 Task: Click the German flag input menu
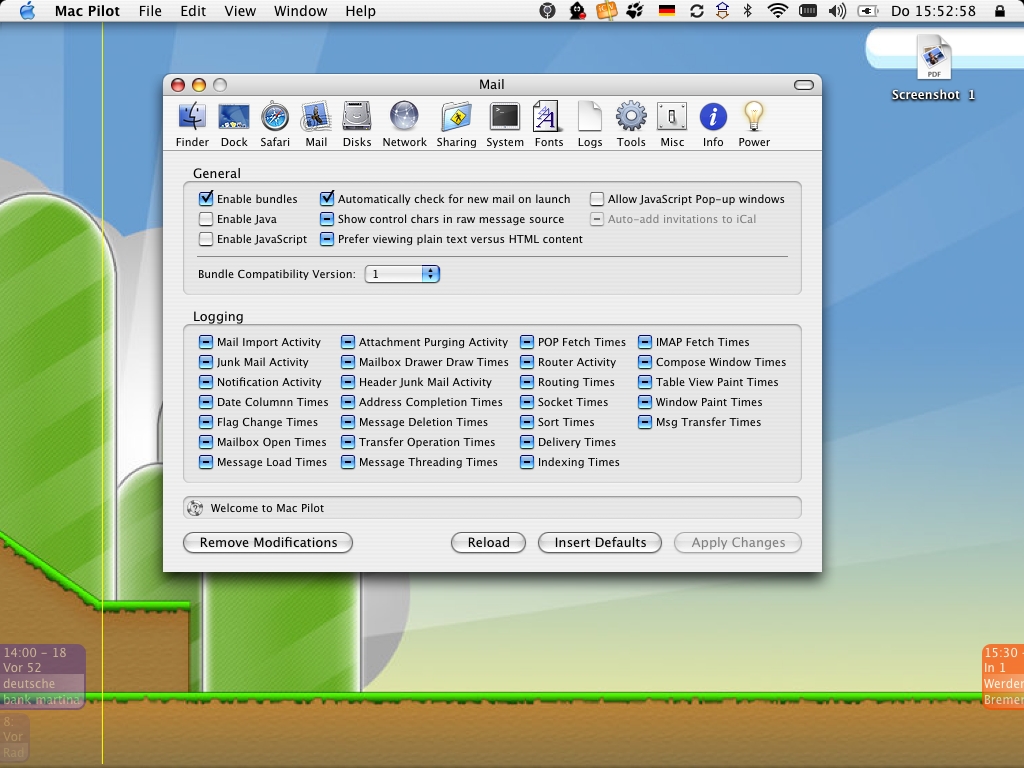click(667, 11)
